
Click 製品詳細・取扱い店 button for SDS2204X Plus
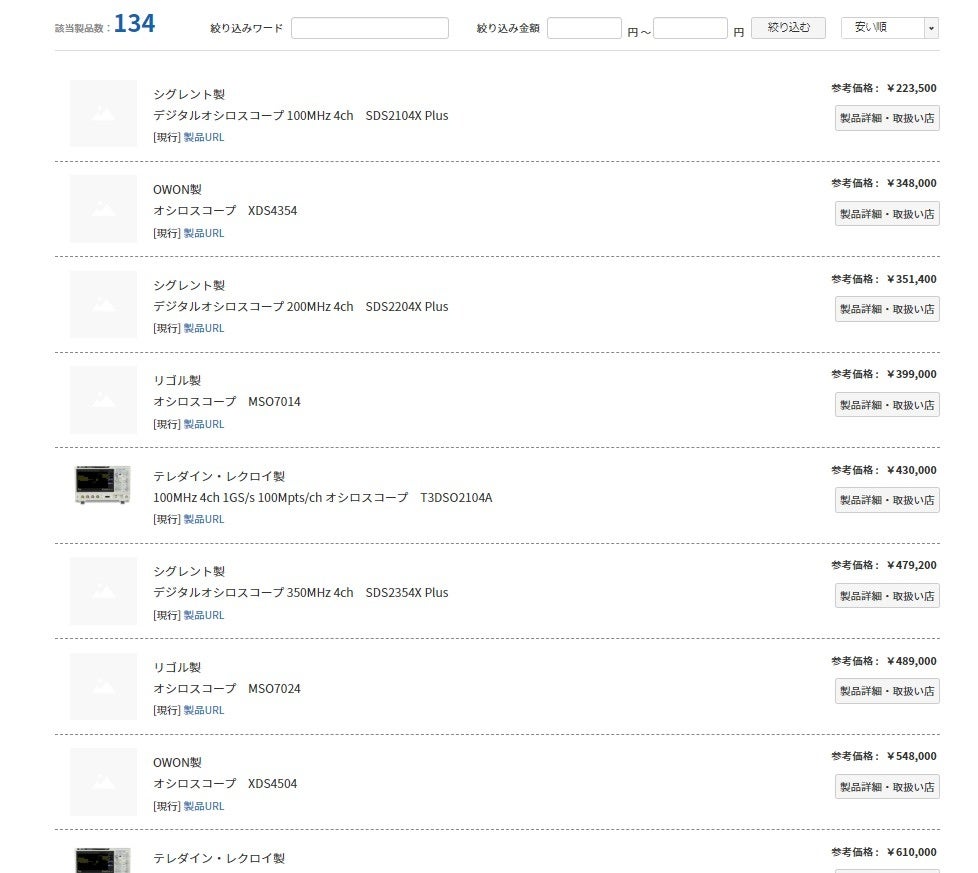coord(887,309)
